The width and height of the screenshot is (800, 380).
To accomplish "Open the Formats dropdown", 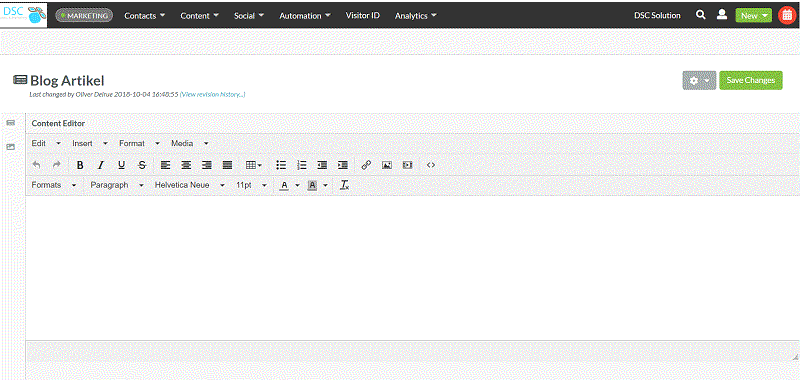I will [54, 185].
